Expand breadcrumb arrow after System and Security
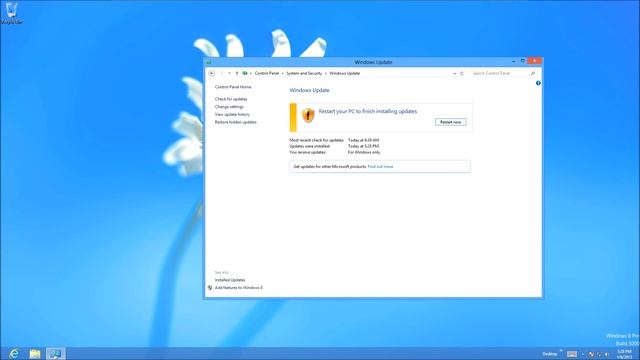Screen dimensions: 640x360 point(326,73)
